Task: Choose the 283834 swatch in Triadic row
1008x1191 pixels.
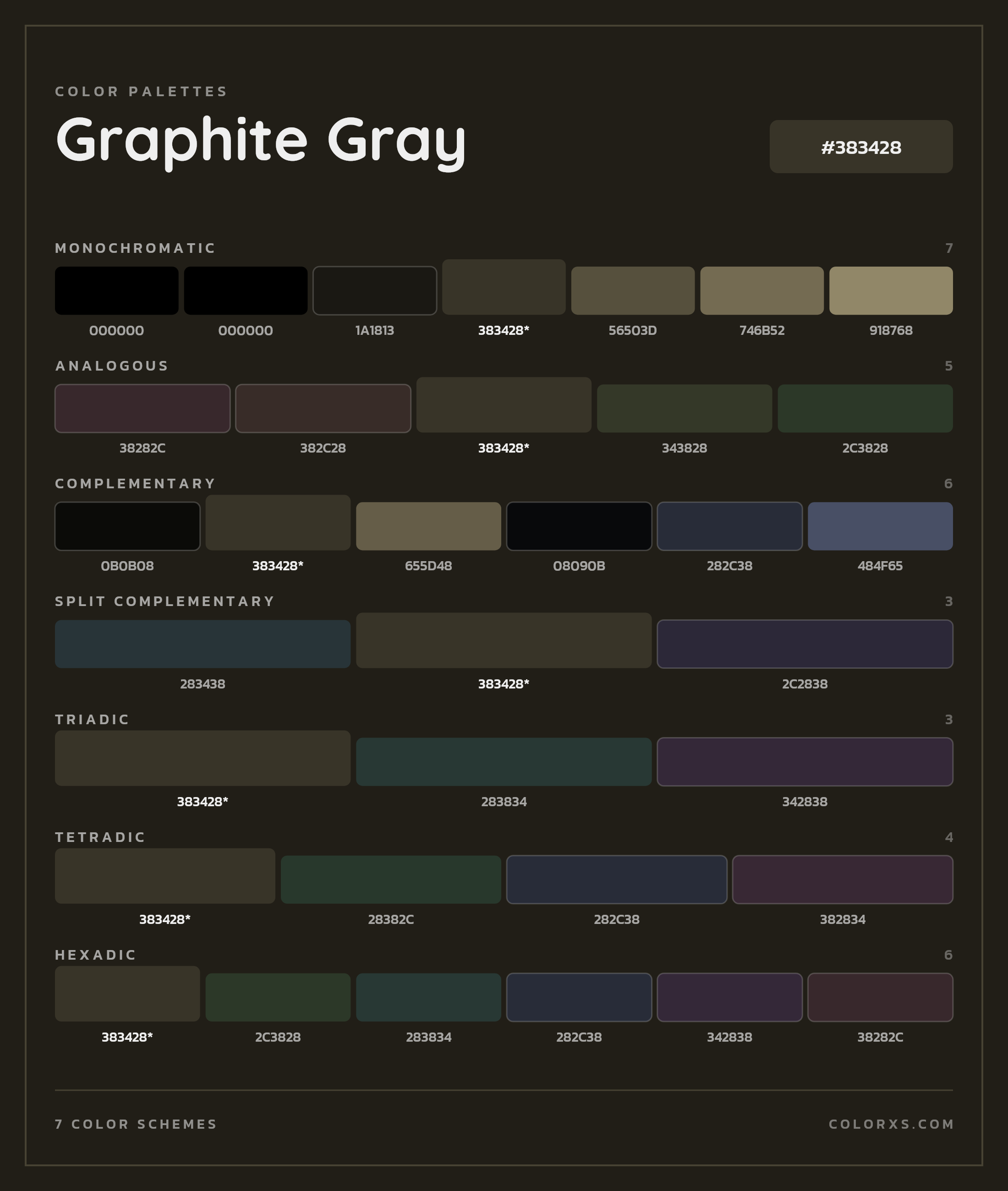Action: [504, 761]
